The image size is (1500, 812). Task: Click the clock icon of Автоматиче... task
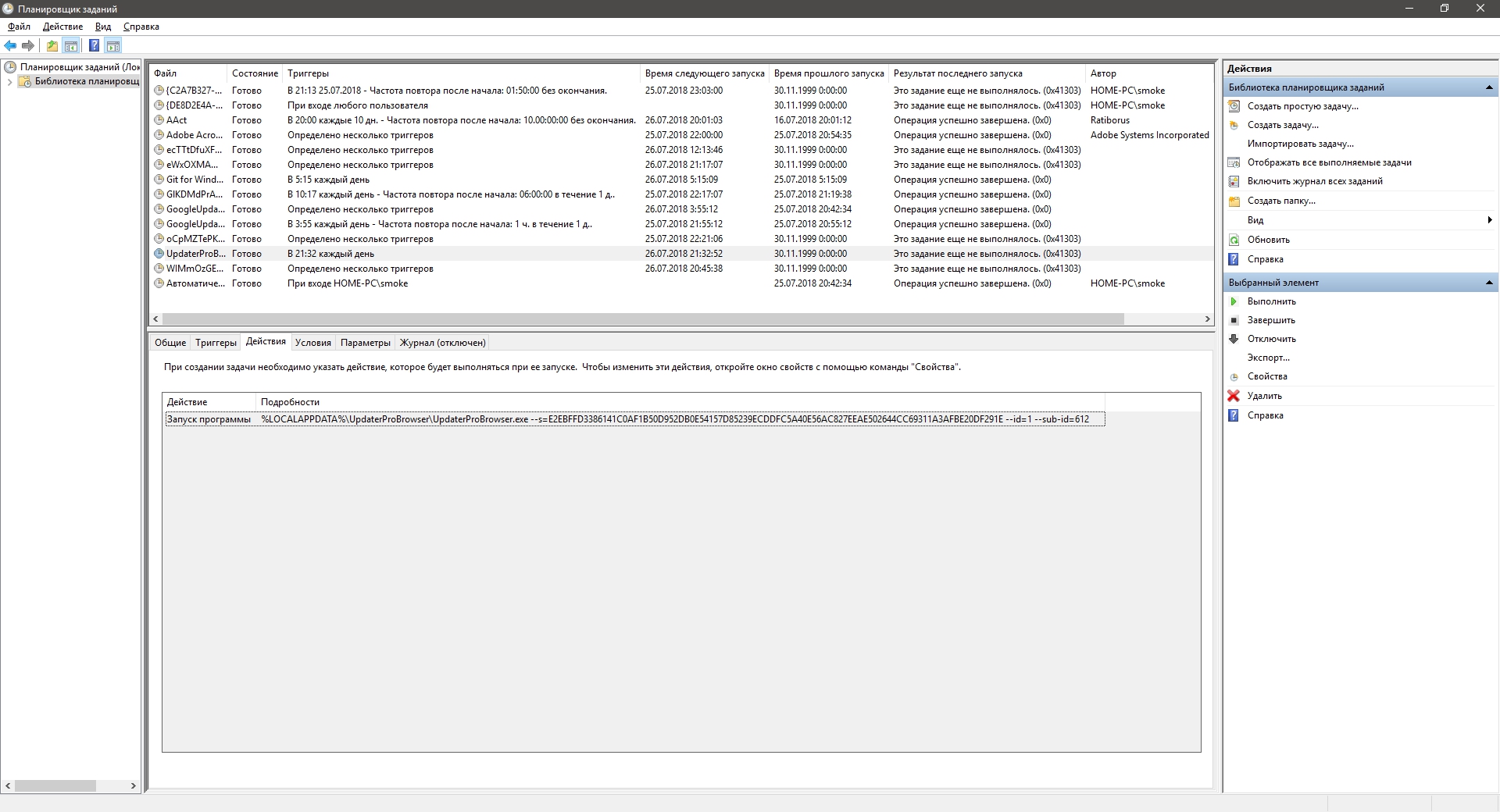click(159, 283)
